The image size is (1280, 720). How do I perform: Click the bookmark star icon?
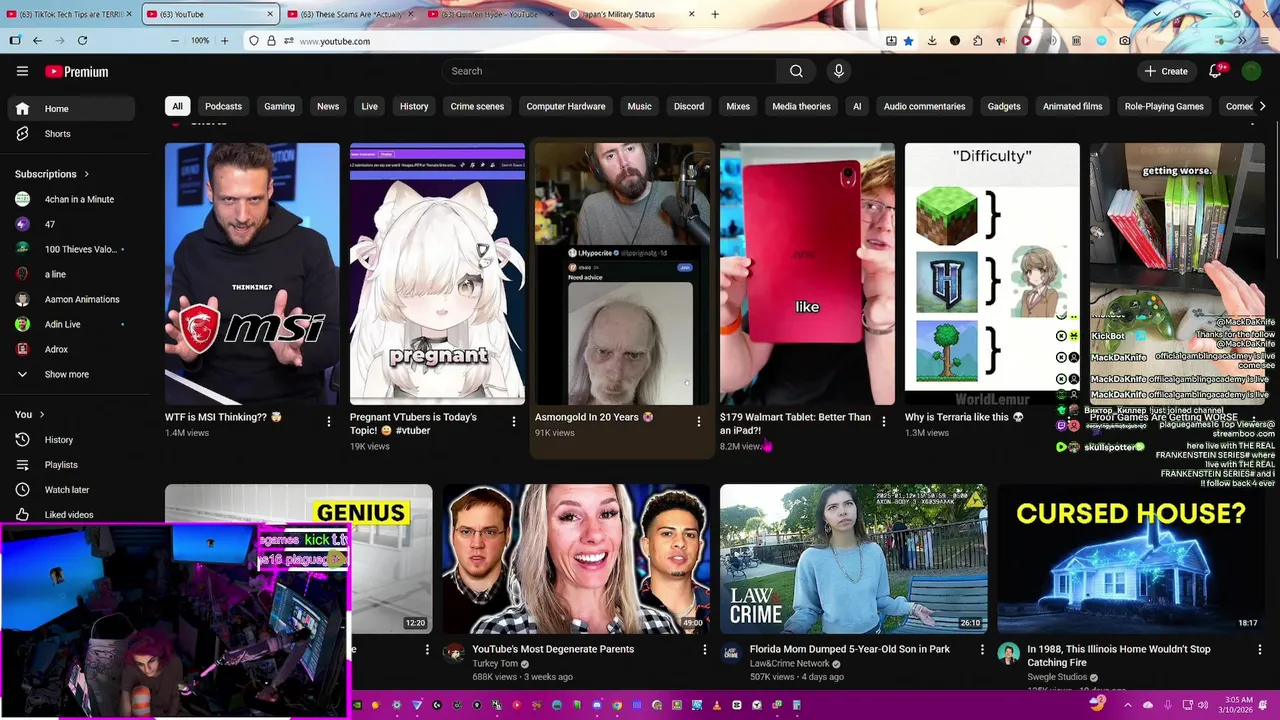pos(908,41)
